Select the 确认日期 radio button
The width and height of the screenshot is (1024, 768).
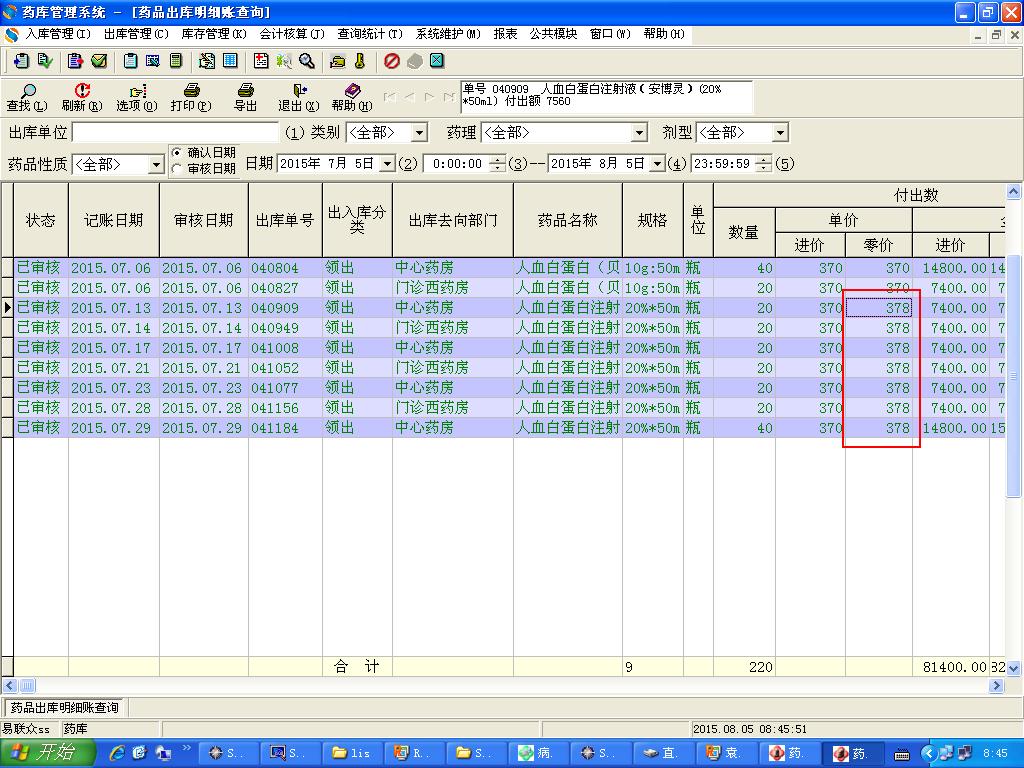pos(177,153)
